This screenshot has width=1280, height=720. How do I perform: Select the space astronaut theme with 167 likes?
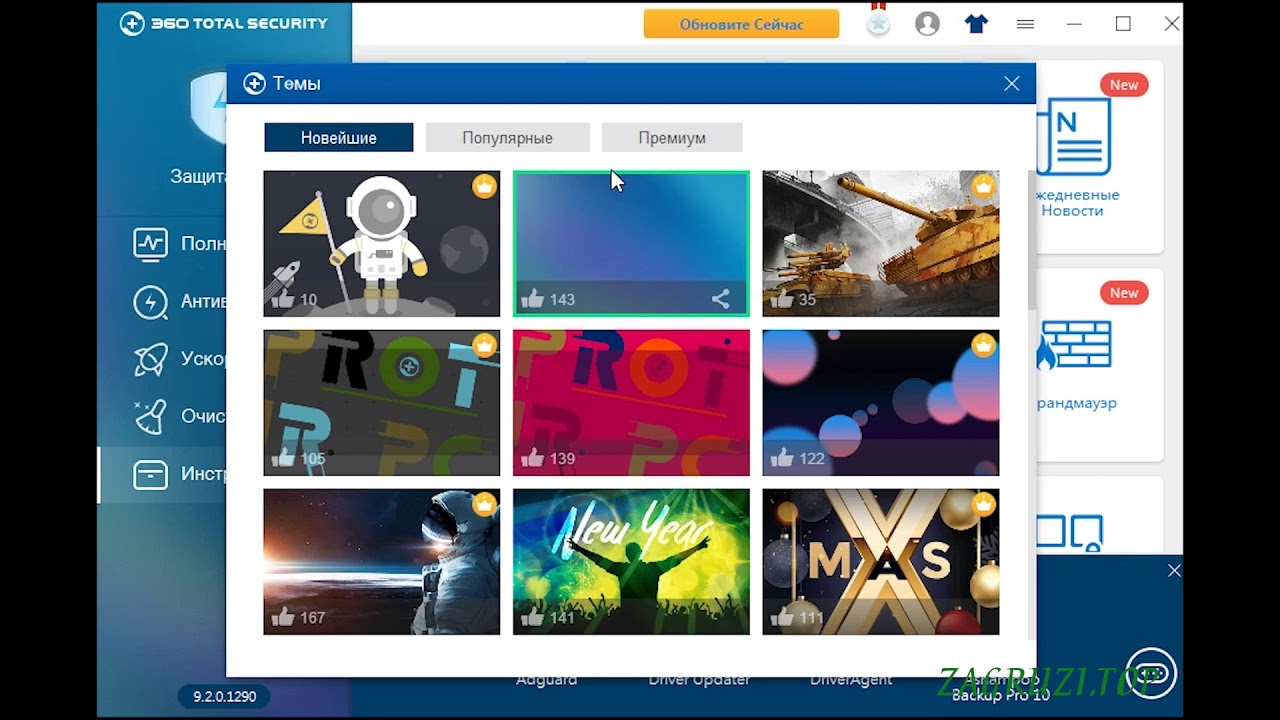coord(382,562)
